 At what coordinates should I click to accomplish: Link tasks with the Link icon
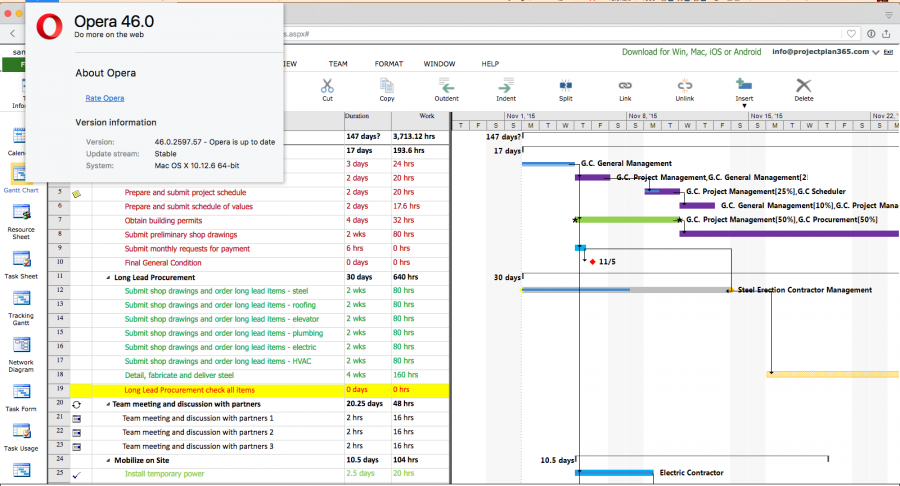pos(625,85)
